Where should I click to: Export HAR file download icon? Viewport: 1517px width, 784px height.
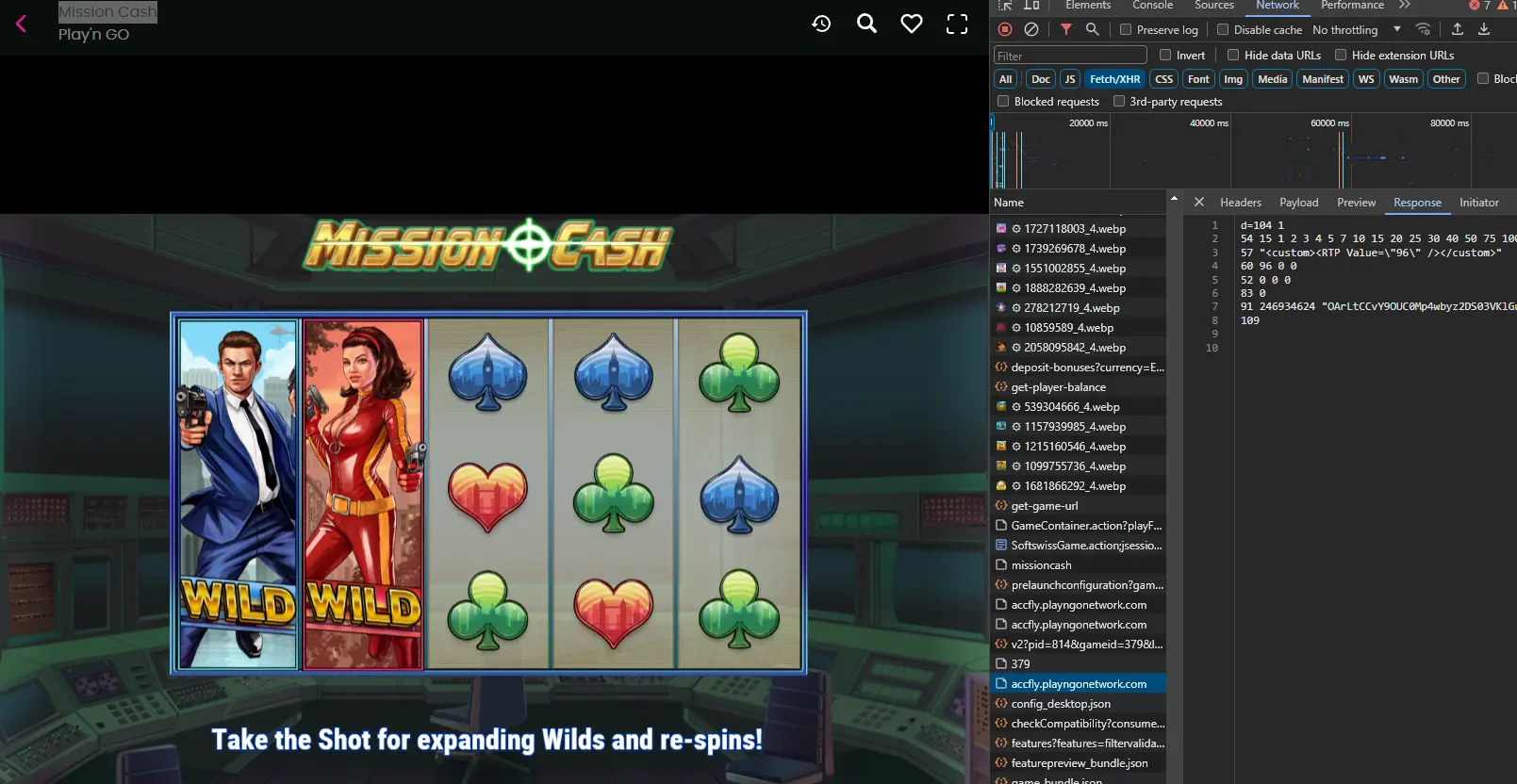[1484, 29]
